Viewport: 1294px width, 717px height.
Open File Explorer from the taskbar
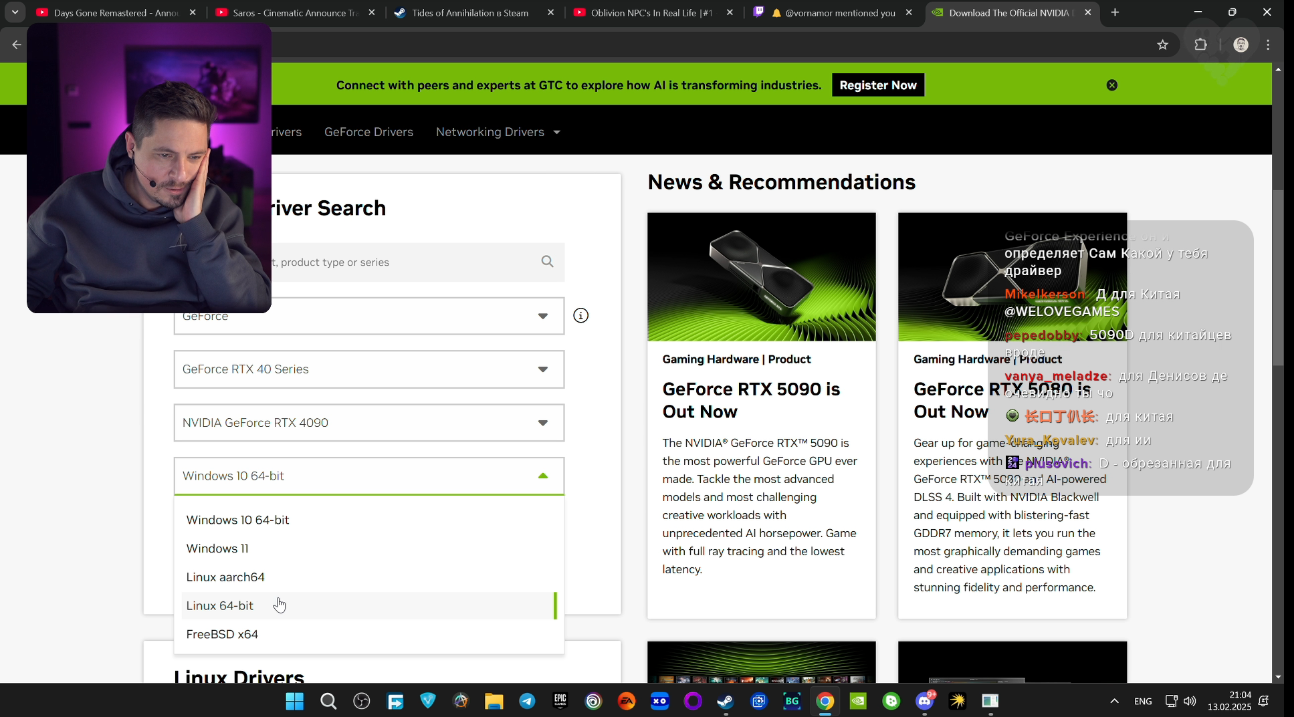point(494,701)
